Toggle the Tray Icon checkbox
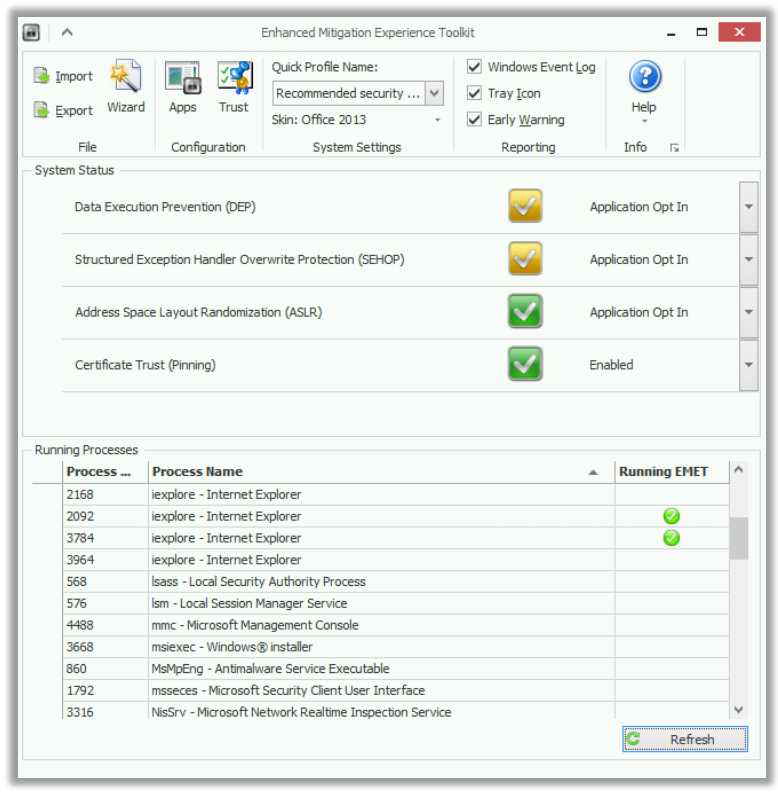The height and width of the screenshot is (795, 778). [474, 93]
